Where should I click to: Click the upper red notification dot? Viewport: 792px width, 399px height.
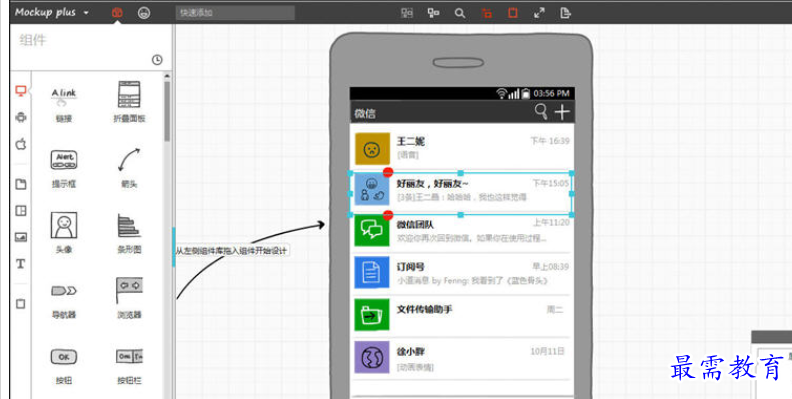point(388,172)
